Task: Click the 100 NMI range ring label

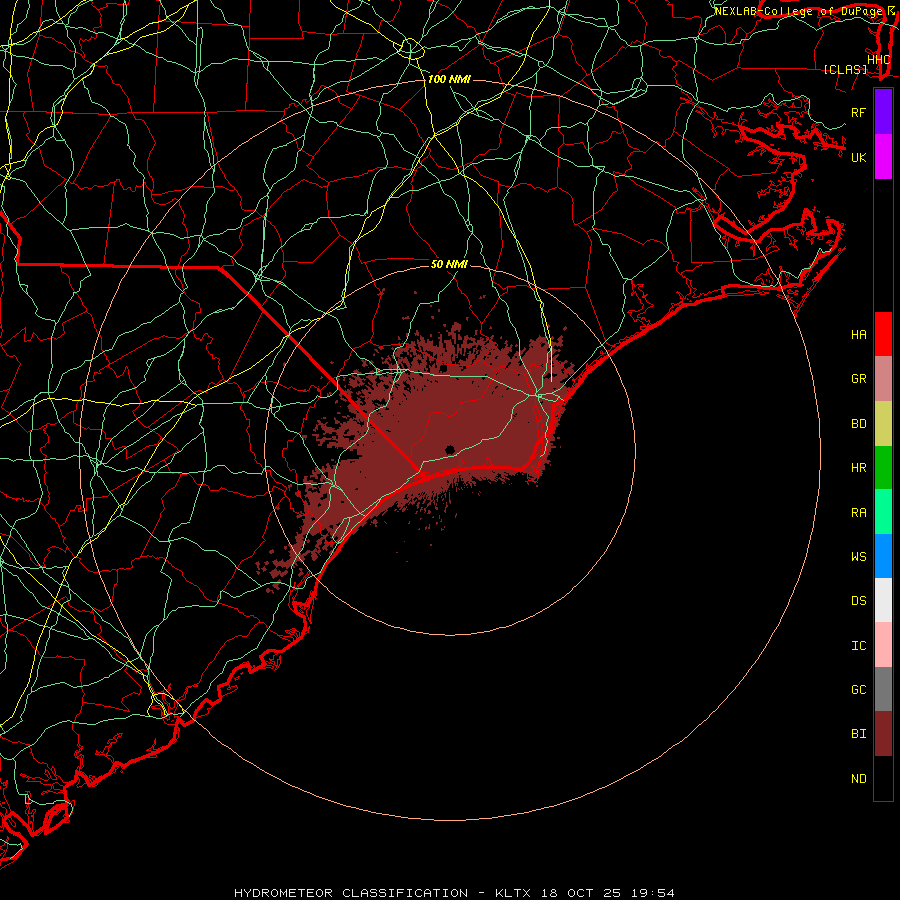Action: pyautogui.click(x=449, y=79)
